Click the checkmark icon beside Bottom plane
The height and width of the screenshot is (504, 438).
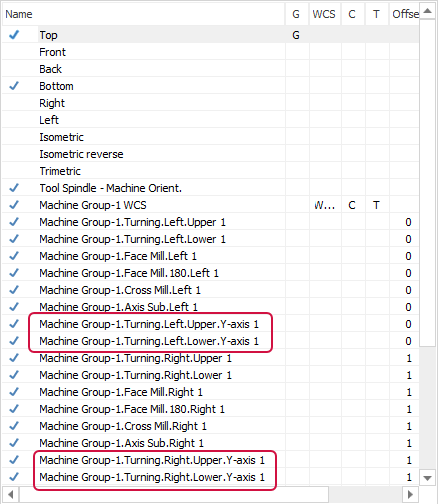14,86
